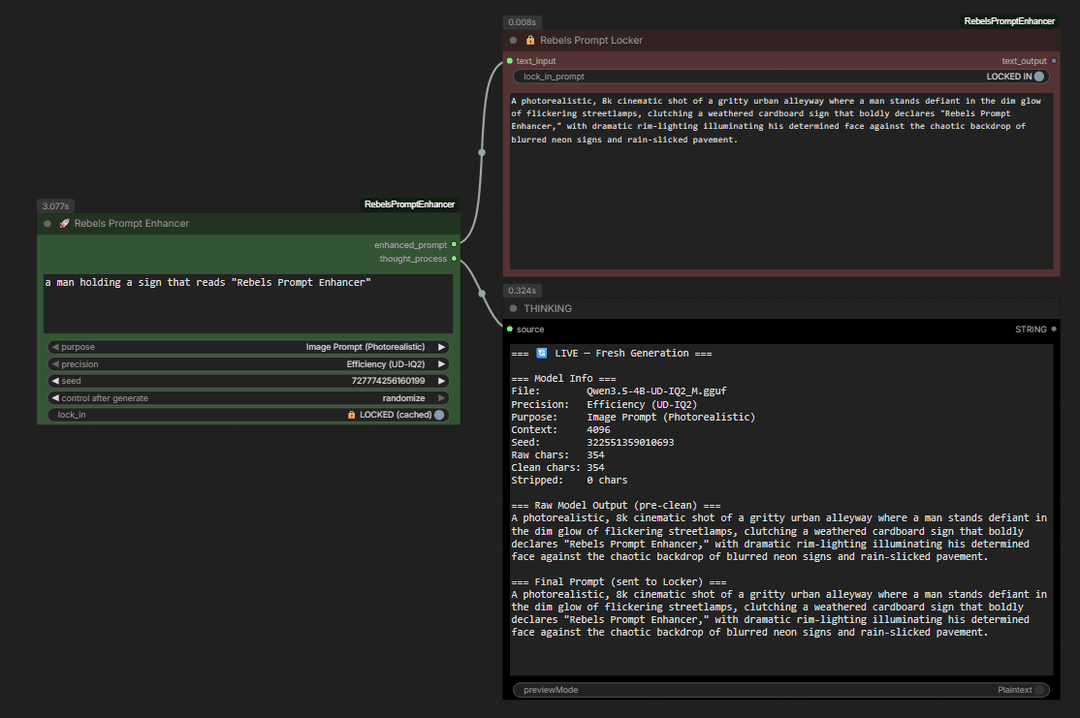Open the precision dropdown showing Efficiency (UD-IQ2)

click(248, 364)
